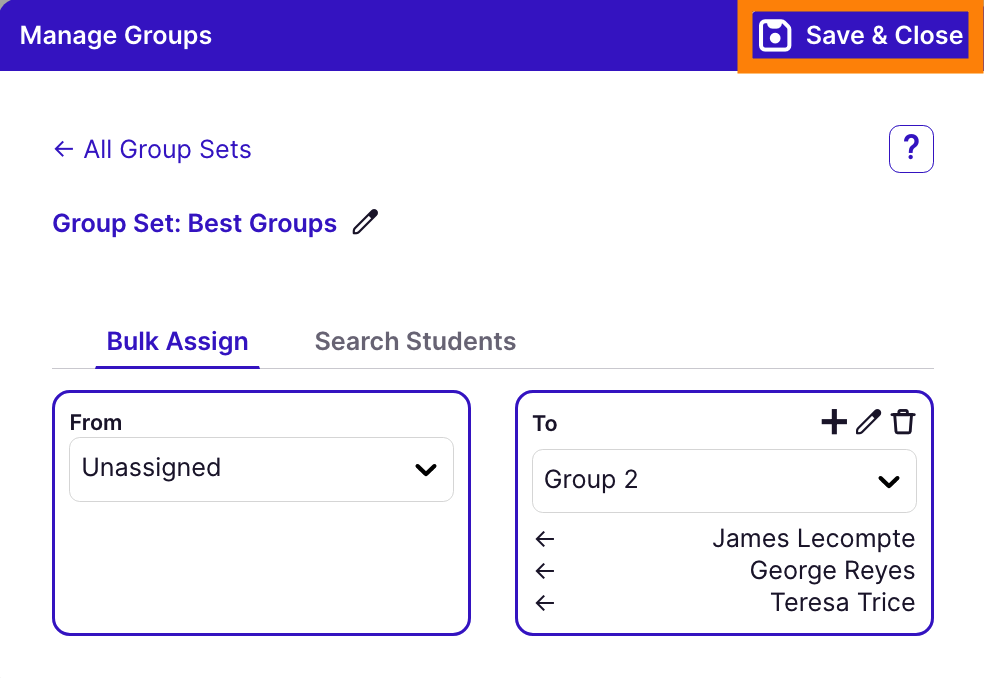Rename group set with pencil icon
This screenshot has height=678, width=984.
click(x=366, y=222)
